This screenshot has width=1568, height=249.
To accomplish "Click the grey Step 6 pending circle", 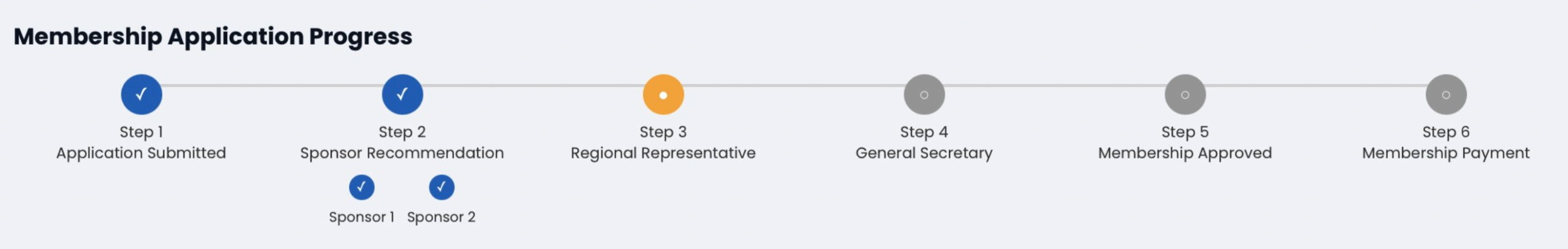I will pos(1446,94).
